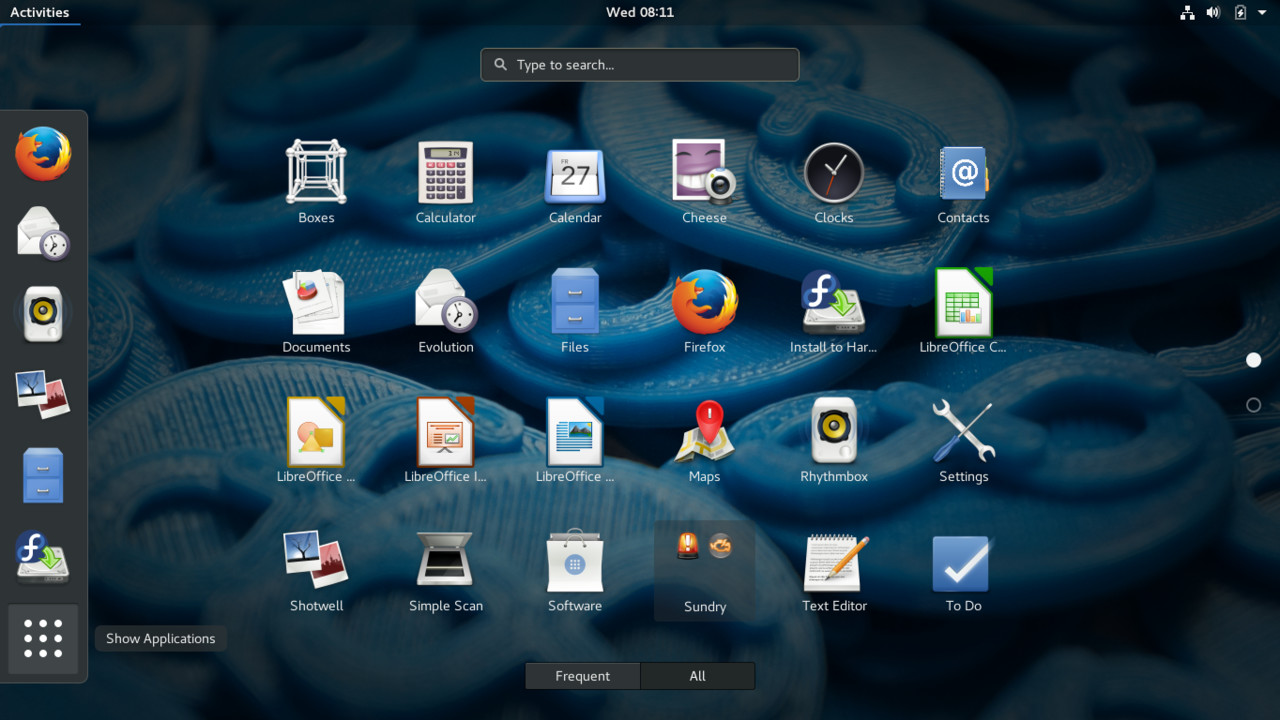The width and height of the screenshot is (1280, 720).
Task: Open LibreOffice Writer
Action: [x=575, y=441]
